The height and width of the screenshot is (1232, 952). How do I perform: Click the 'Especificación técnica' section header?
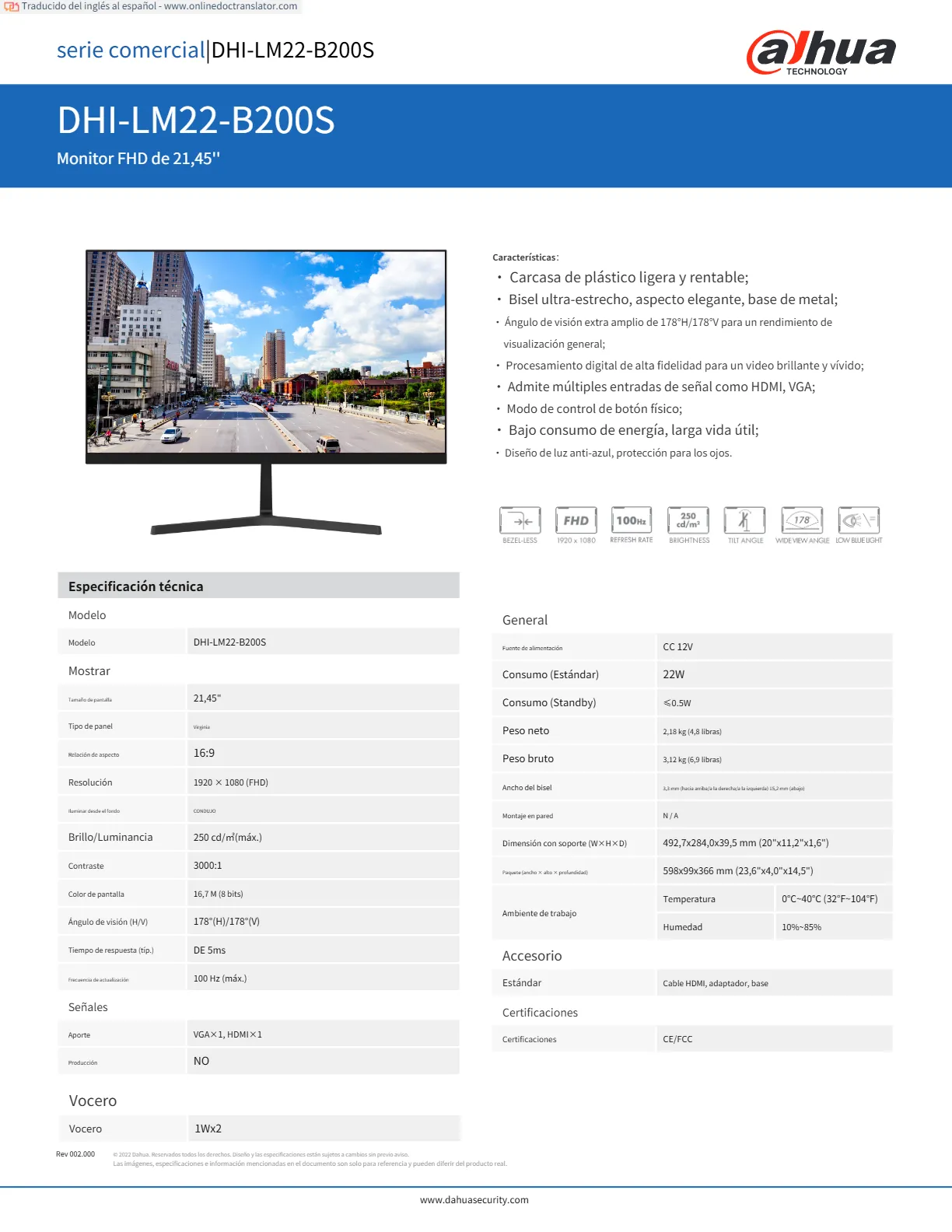pyautogui.click(x=258, y=586)
